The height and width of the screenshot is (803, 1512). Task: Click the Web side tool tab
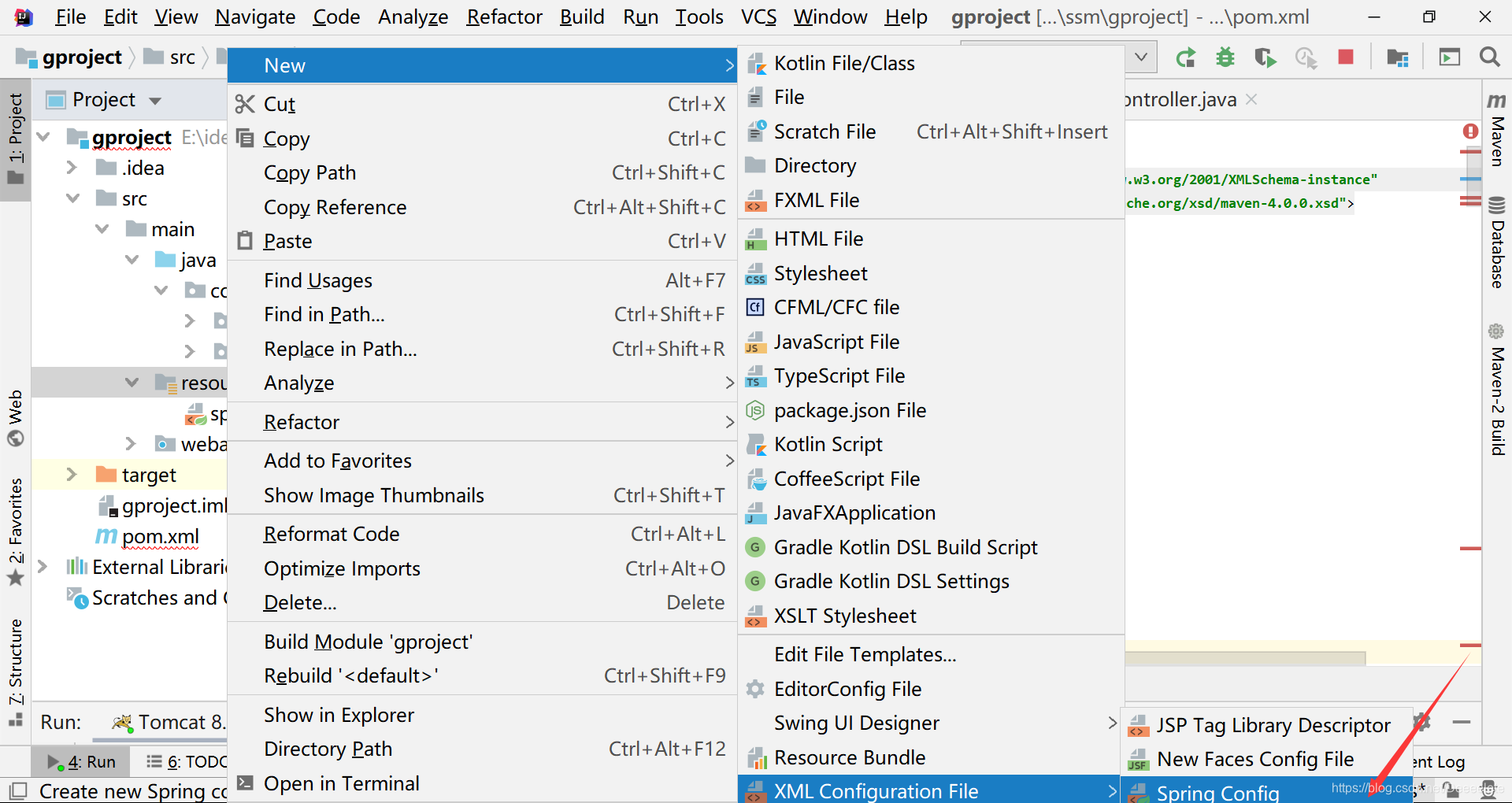click(x=15, y=417)
